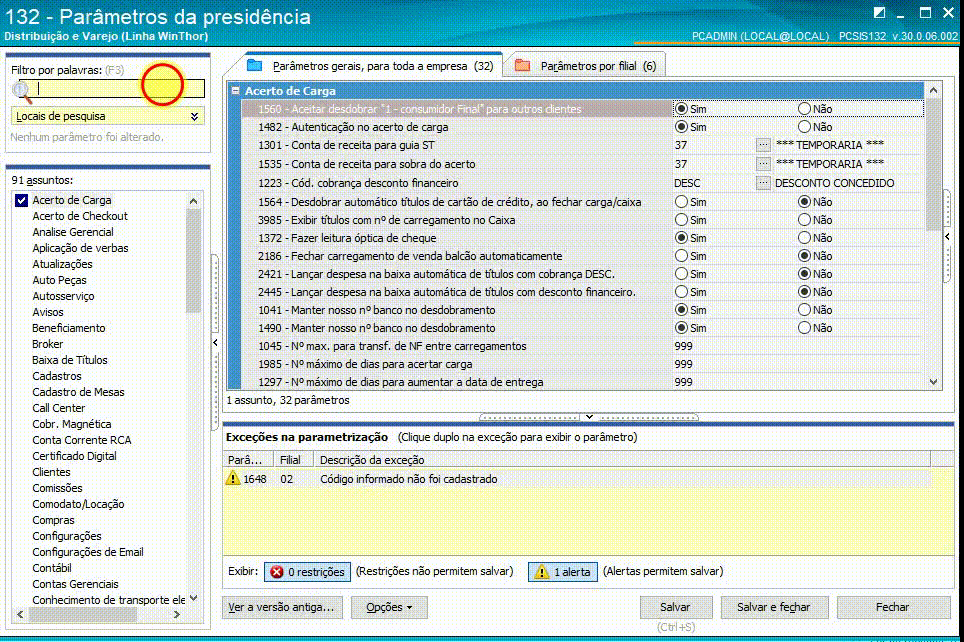Click the right-side panel collapse arrow

coord(947,236)
